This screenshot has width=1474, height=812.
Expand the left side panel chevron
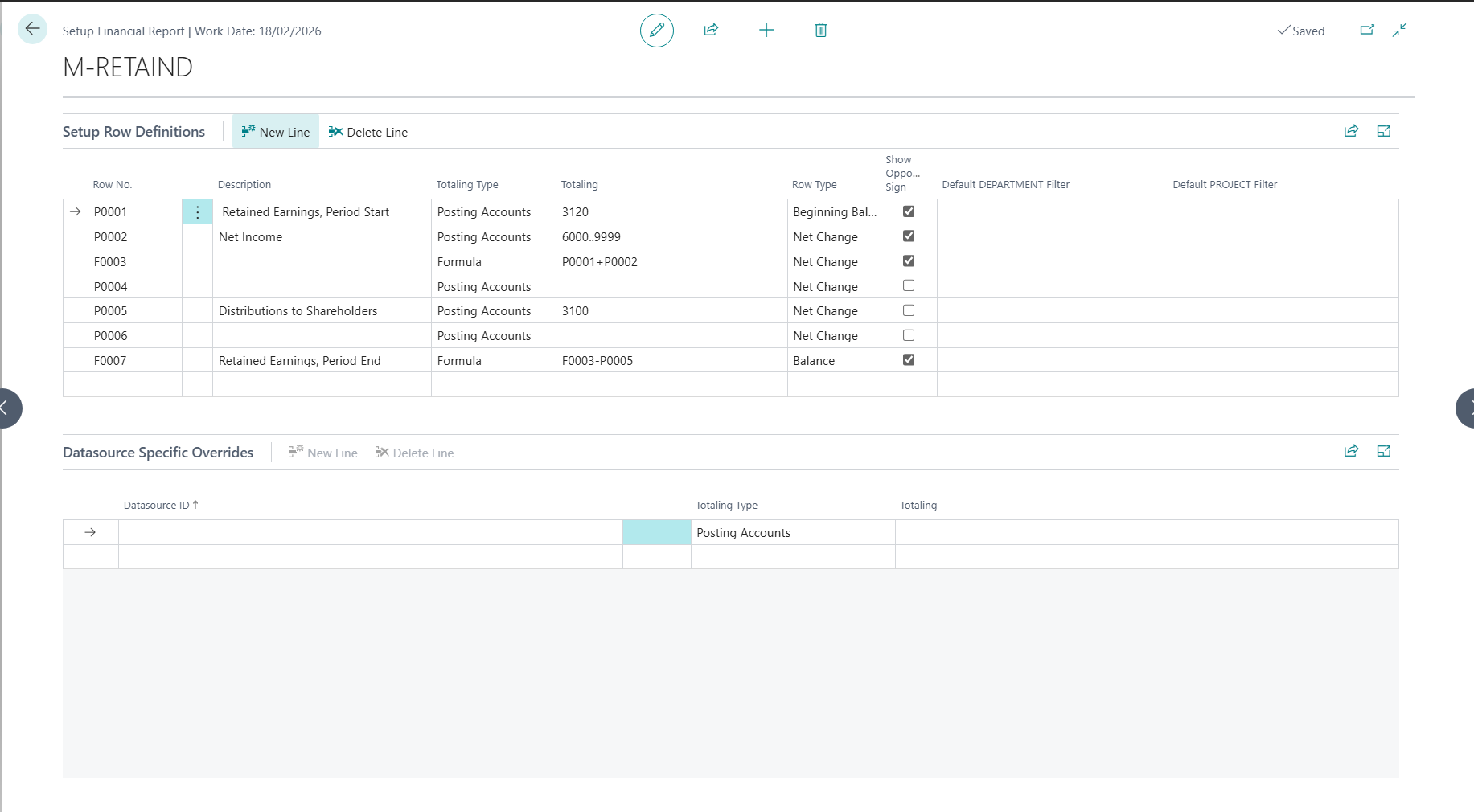(6, 408)
